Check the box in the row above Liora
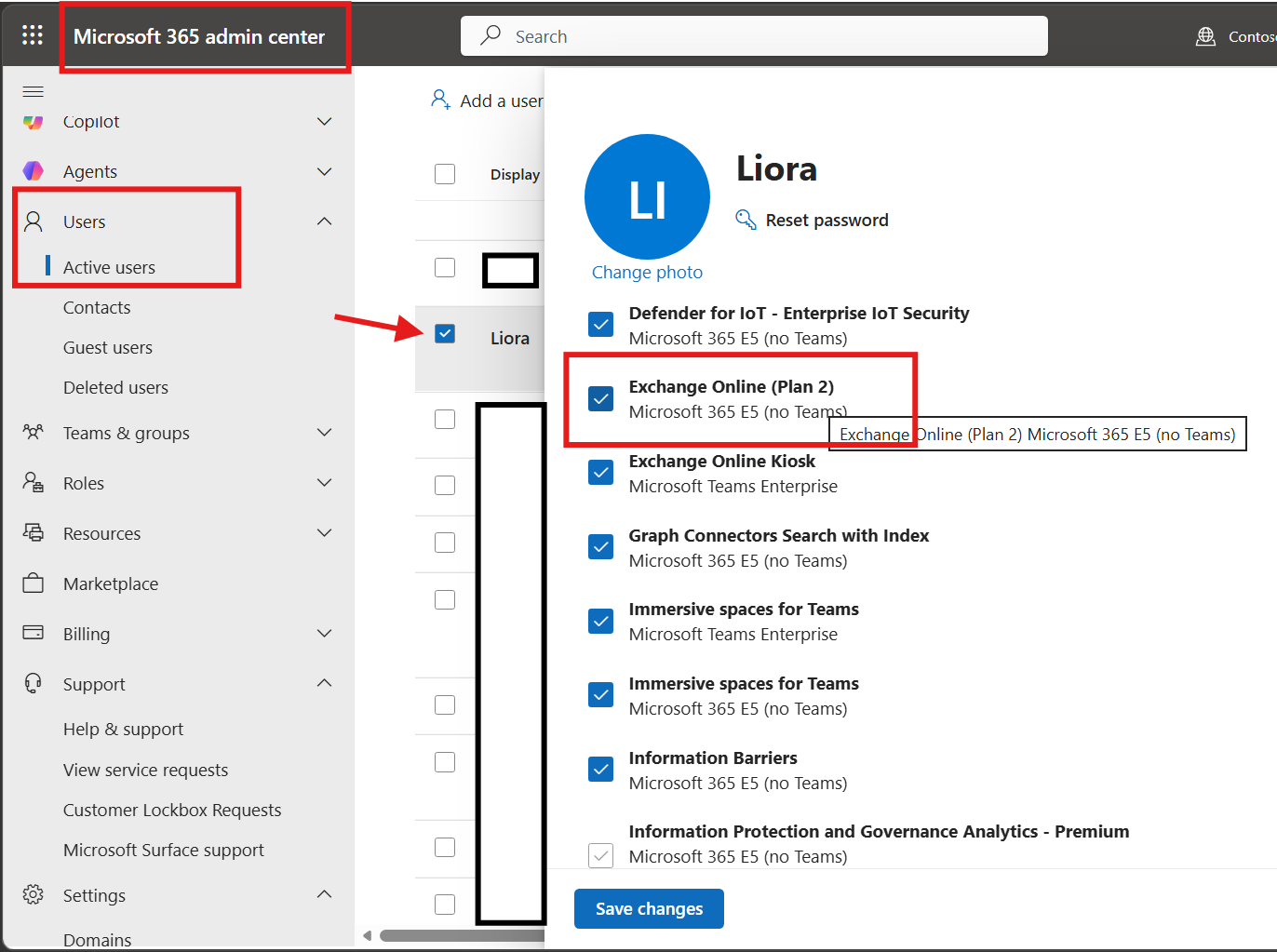The height and width of the screenshot is (952, 1277). pos(445,267)
